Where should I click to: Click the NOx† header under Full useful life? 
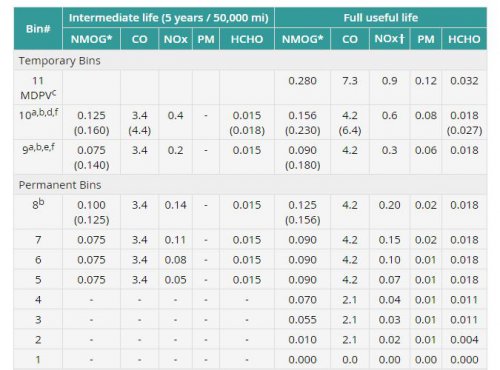click(x=390, y=39)
